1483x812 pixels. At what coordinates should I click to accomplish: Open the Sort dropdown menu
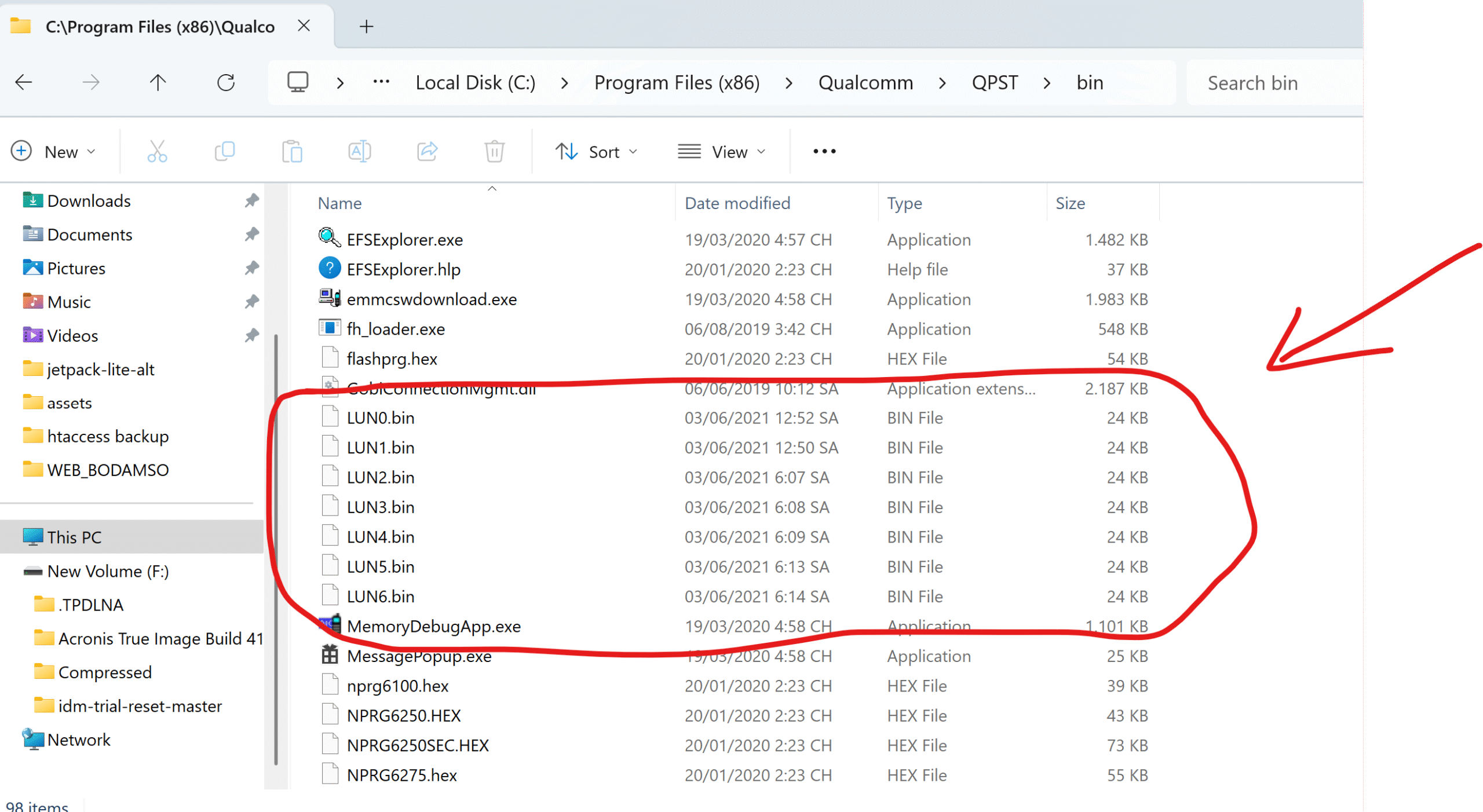pos(596,152)
